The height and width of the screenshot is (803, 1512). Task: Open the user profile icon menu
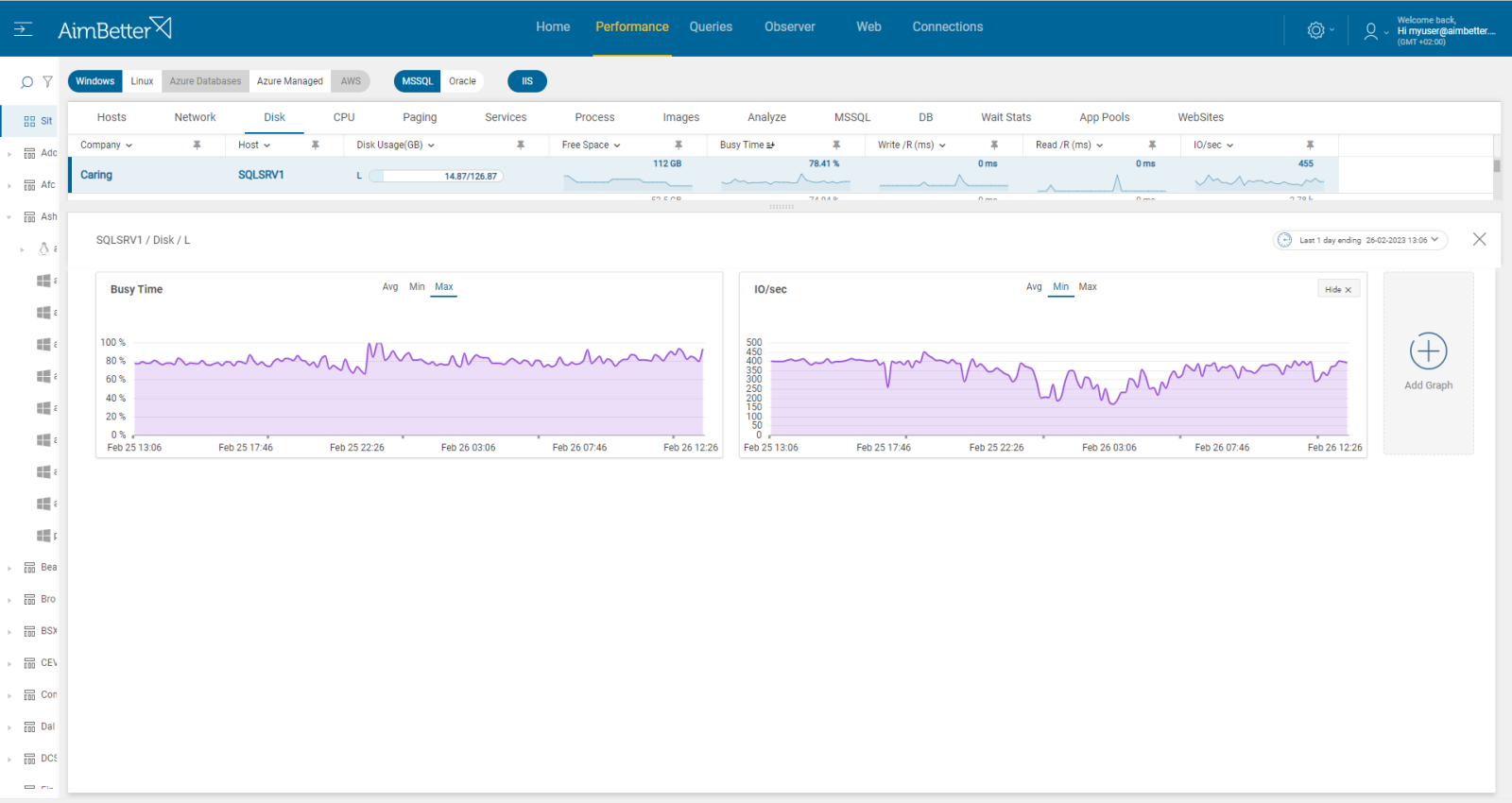(1370, 31)
